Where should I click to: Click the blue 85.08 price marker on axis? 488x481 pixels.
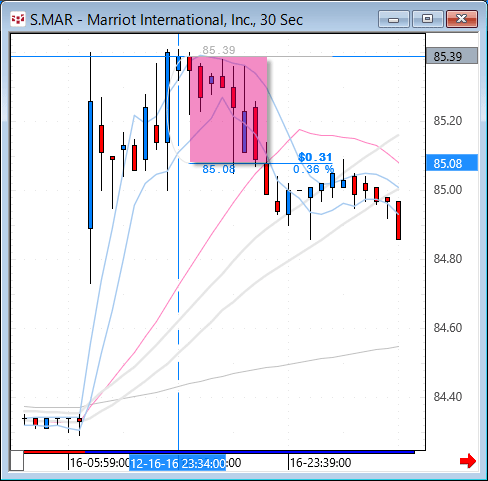(x=452, y=163)
